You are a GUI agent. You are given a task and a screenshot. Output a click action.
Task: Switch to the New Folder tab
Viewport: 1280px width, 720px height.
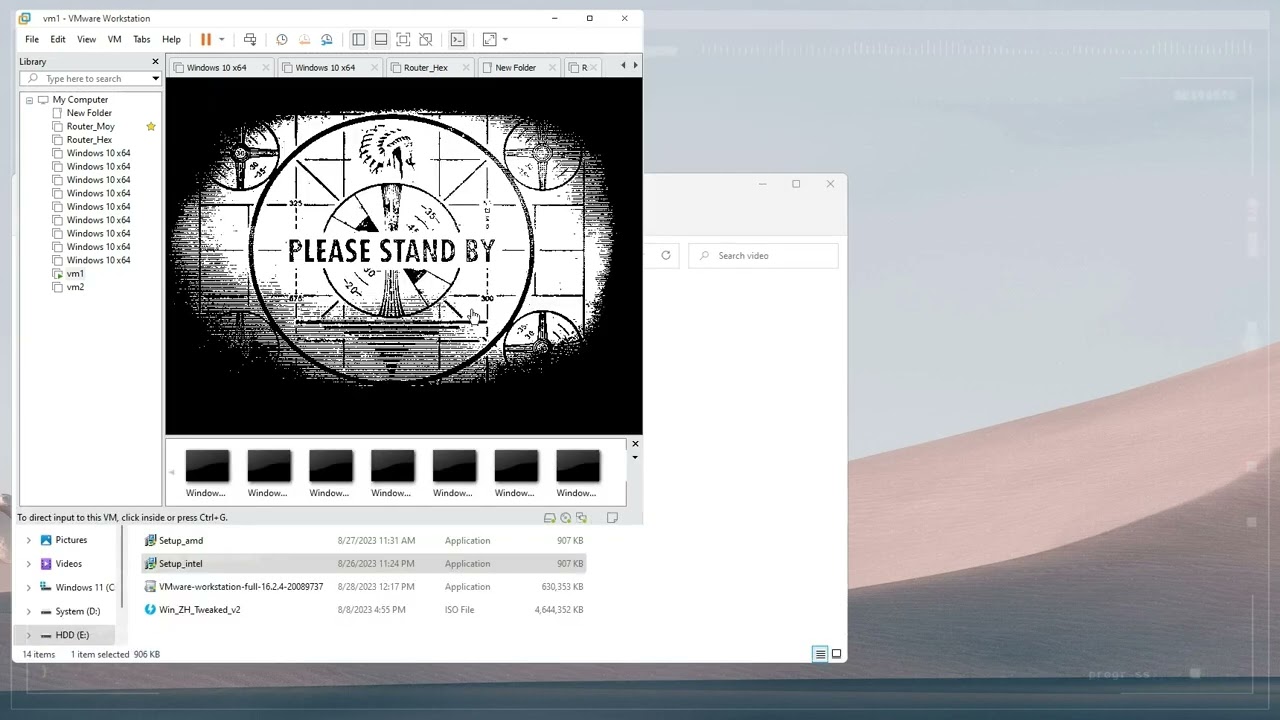(x=516, y=67)
